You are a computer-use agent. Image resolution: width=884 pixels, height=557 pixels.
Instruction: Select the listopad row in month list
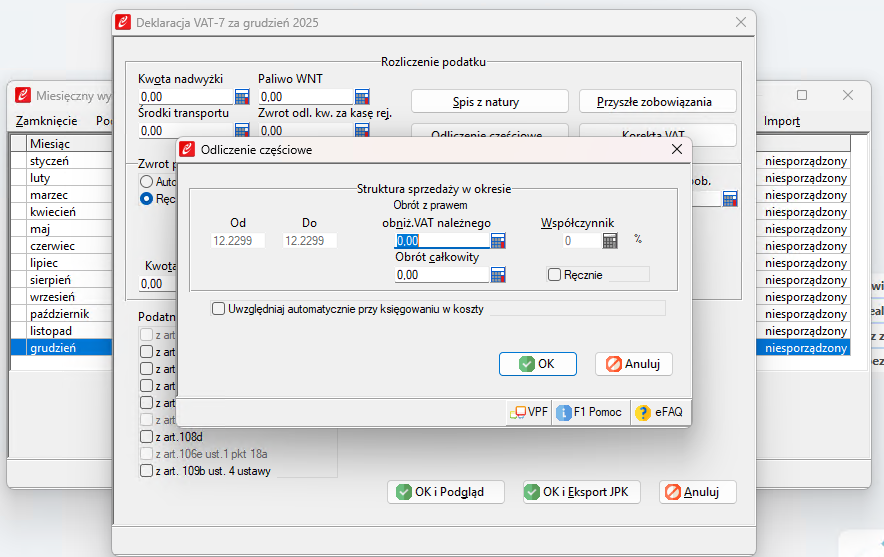[53, 330]
